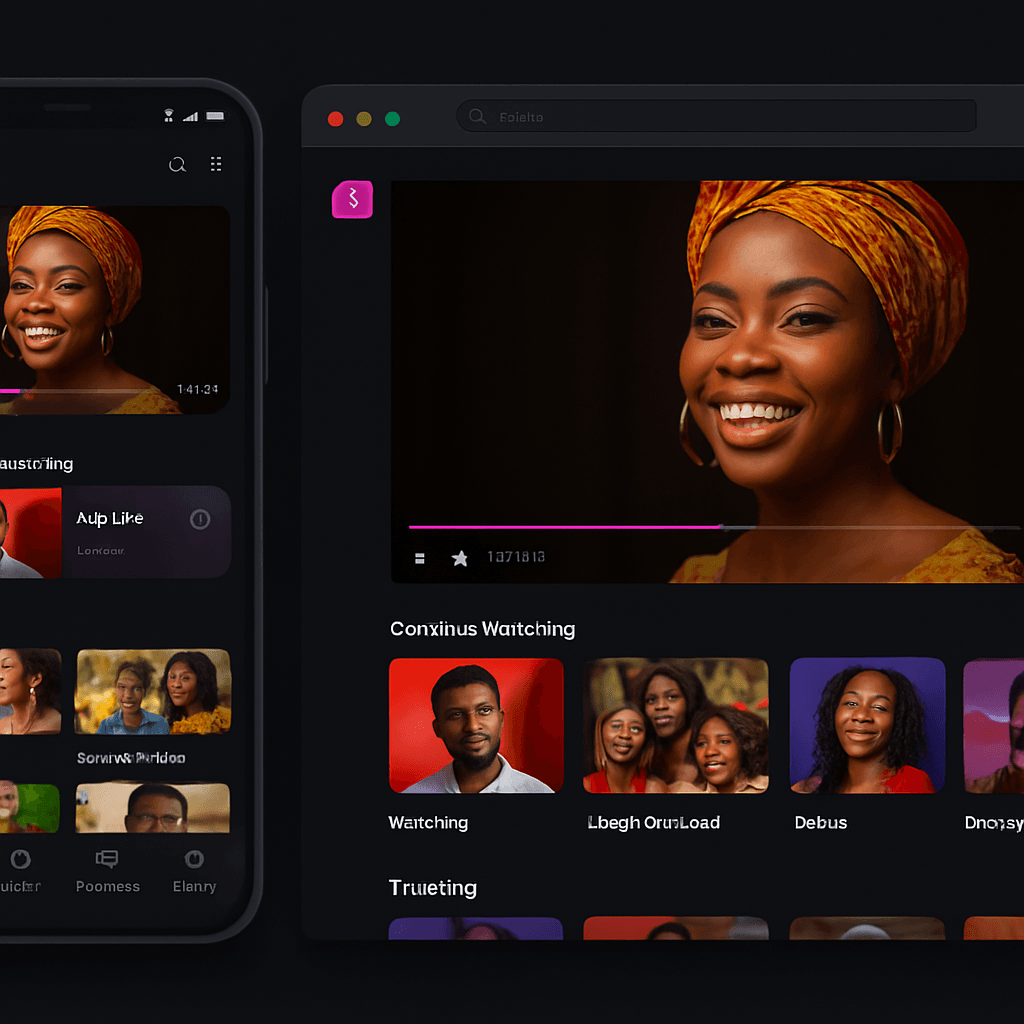The height and width of the screenshot is (1024, 1024).
Task: Open the Poomess tab icon on phone
Action: coord(107,859)
